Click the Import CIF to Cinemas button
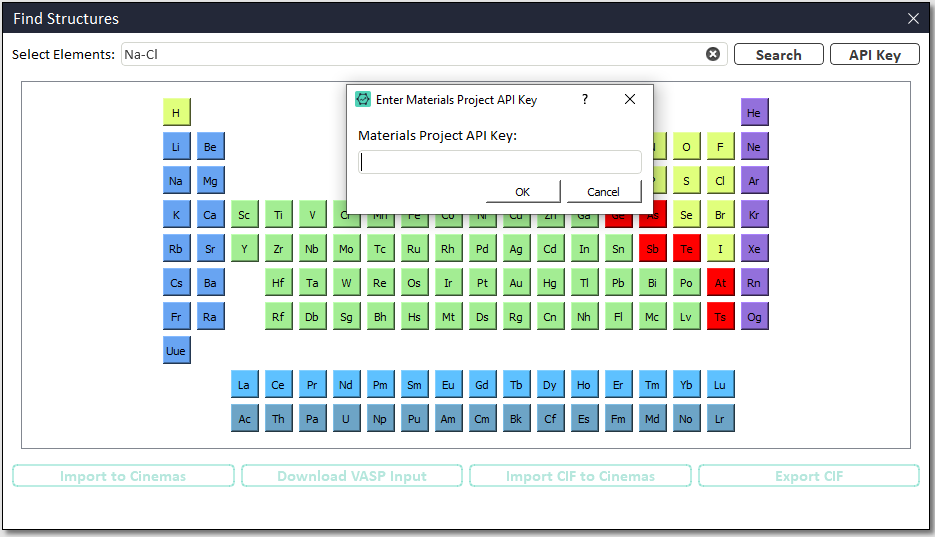935x537 pixels. tap(580, 476)
